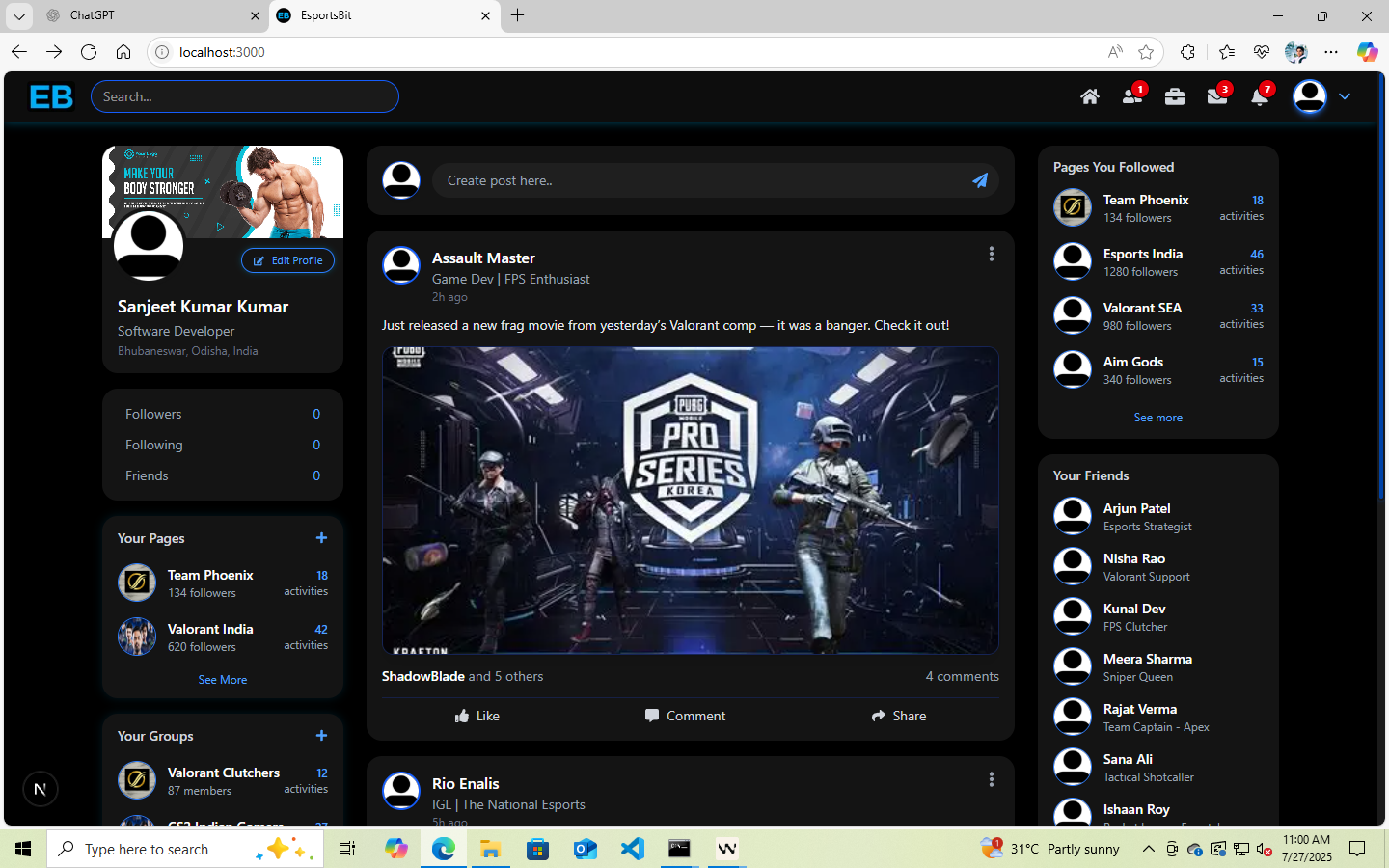This screenshot has height=868, width=1389.
Task: Open browser Extensions puzzle icon
Action: (x=1187, y=52)
